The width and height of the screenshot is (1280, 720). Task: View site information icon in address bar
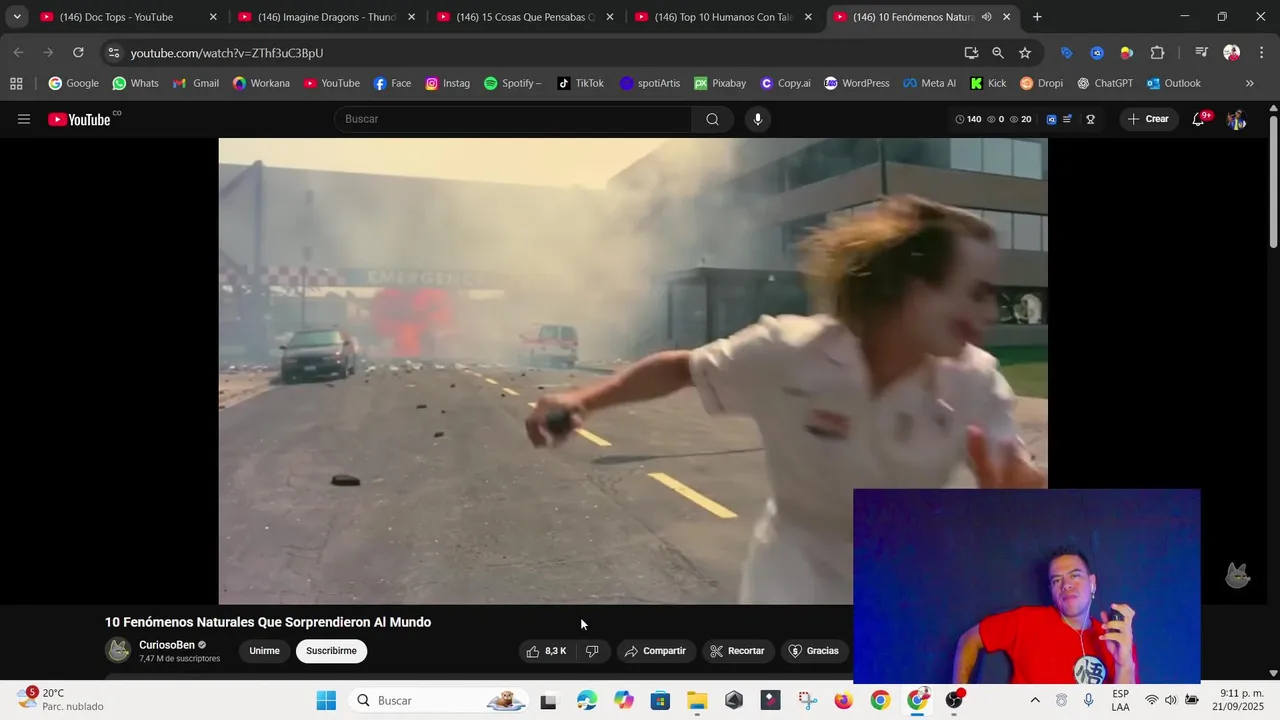point(113,52)
